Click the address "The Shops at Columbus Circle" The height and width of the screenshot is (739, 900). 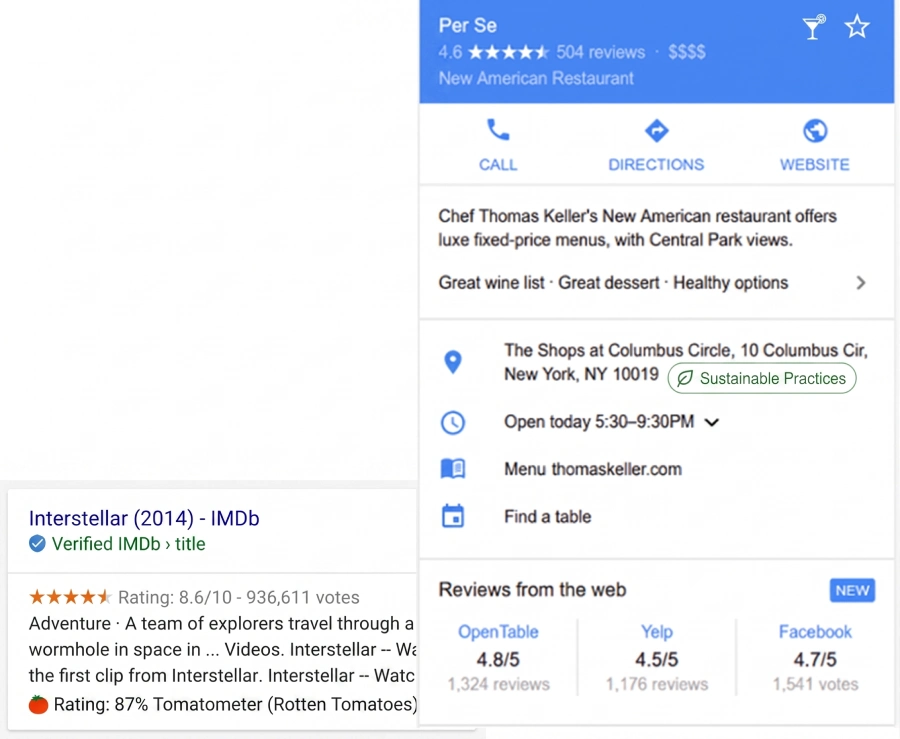pos(618,350)
